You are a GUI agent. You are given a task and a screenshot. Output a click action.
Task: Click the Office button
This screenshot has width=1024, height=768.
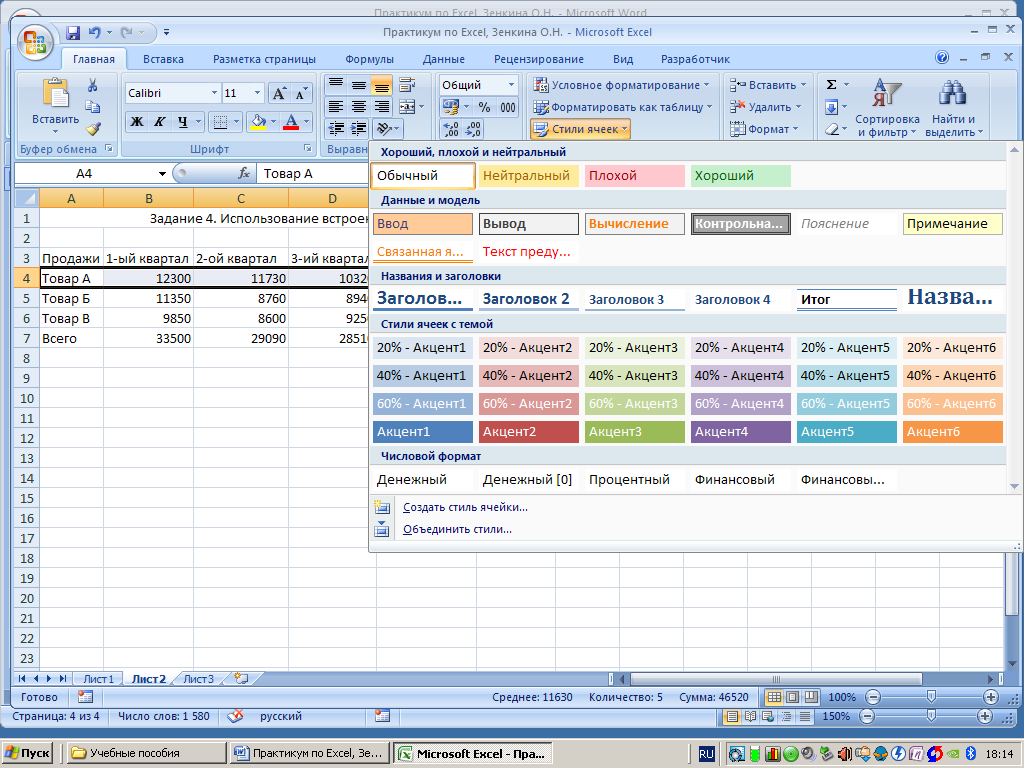pos(35,43)
